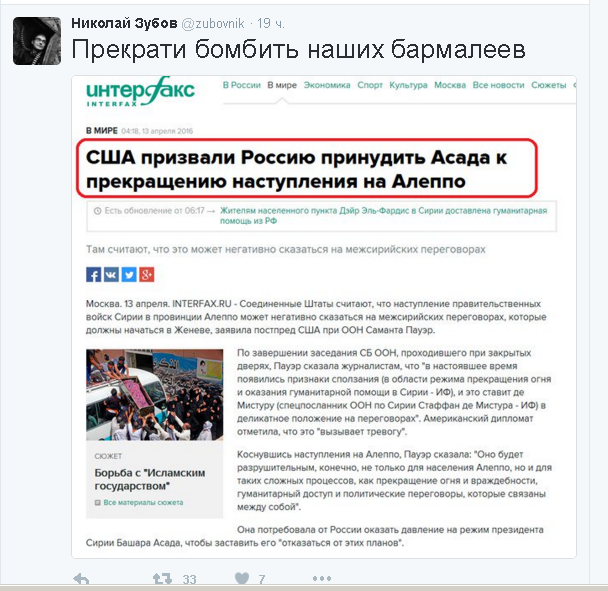Viewport: 608px width, 591px height.
Task: Open the "В России" section tab
Action: point(242,85)
